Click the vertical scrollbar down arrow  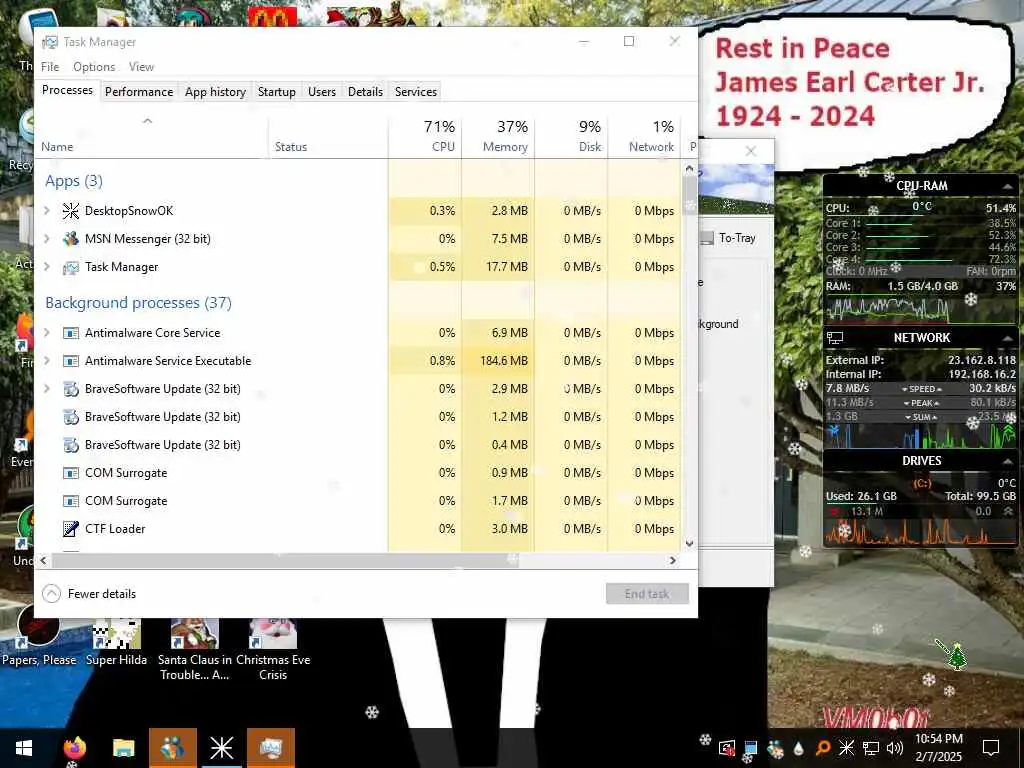pyautogui.click(x=689, y=543)
